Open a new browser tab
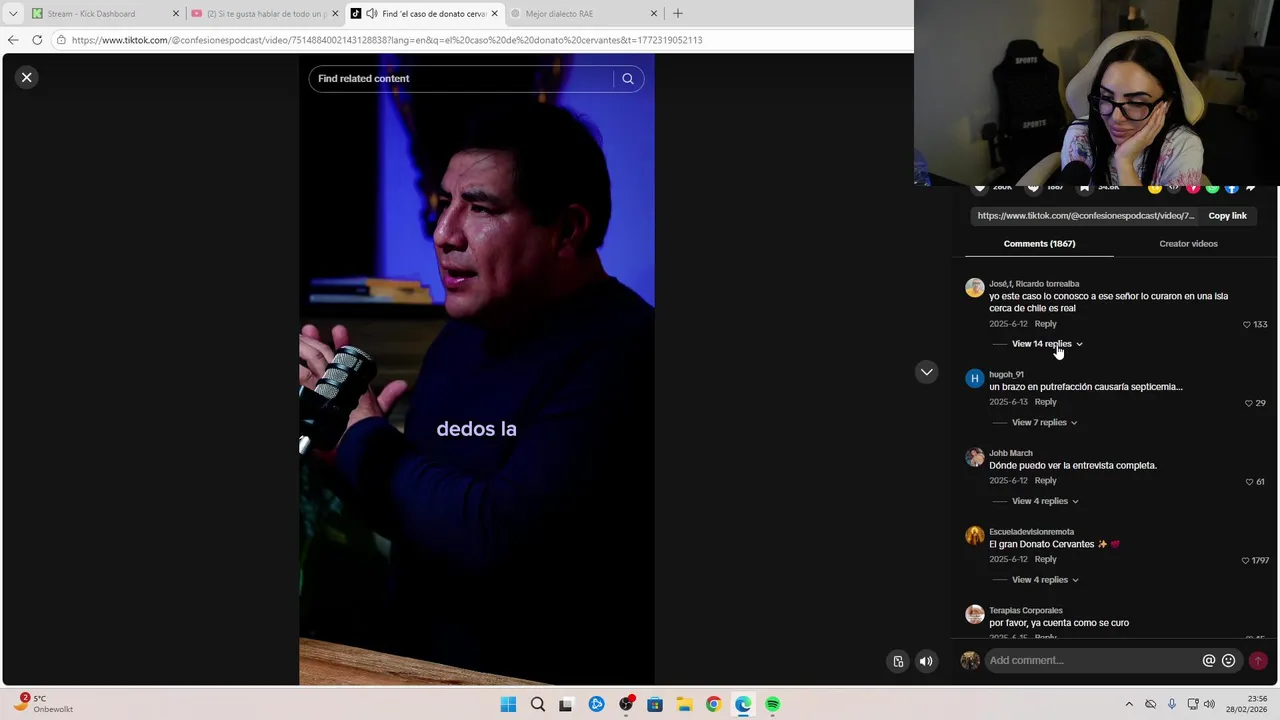 [678, 14]
